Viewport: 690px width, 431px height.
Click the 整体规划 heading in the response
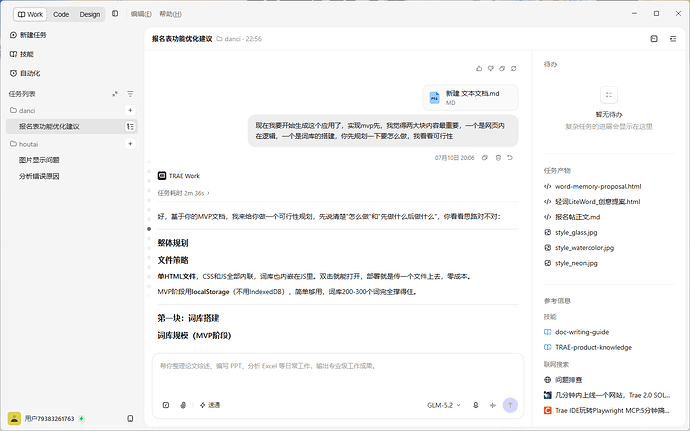(173, 243)
